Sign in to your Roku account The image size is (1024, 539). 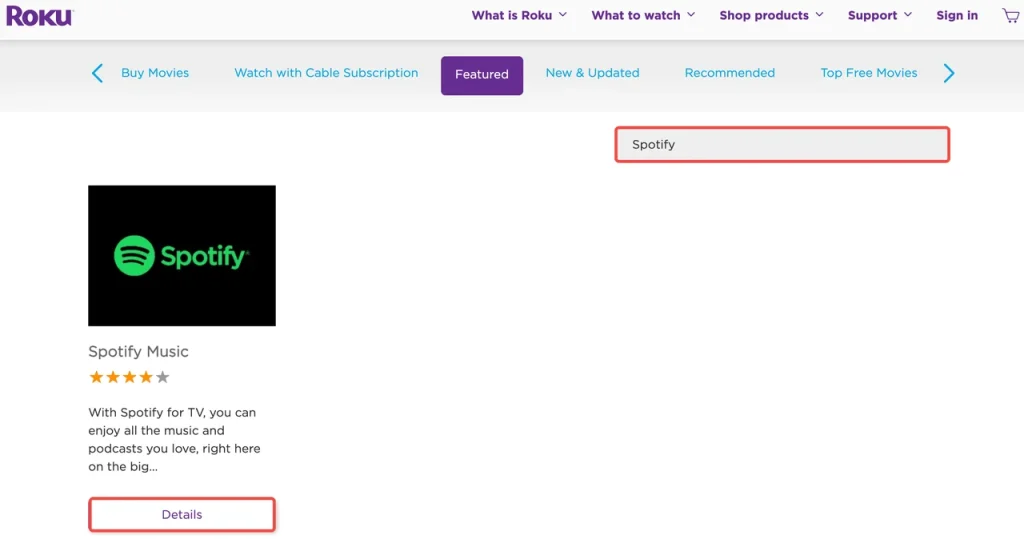(x=957, y=15)
